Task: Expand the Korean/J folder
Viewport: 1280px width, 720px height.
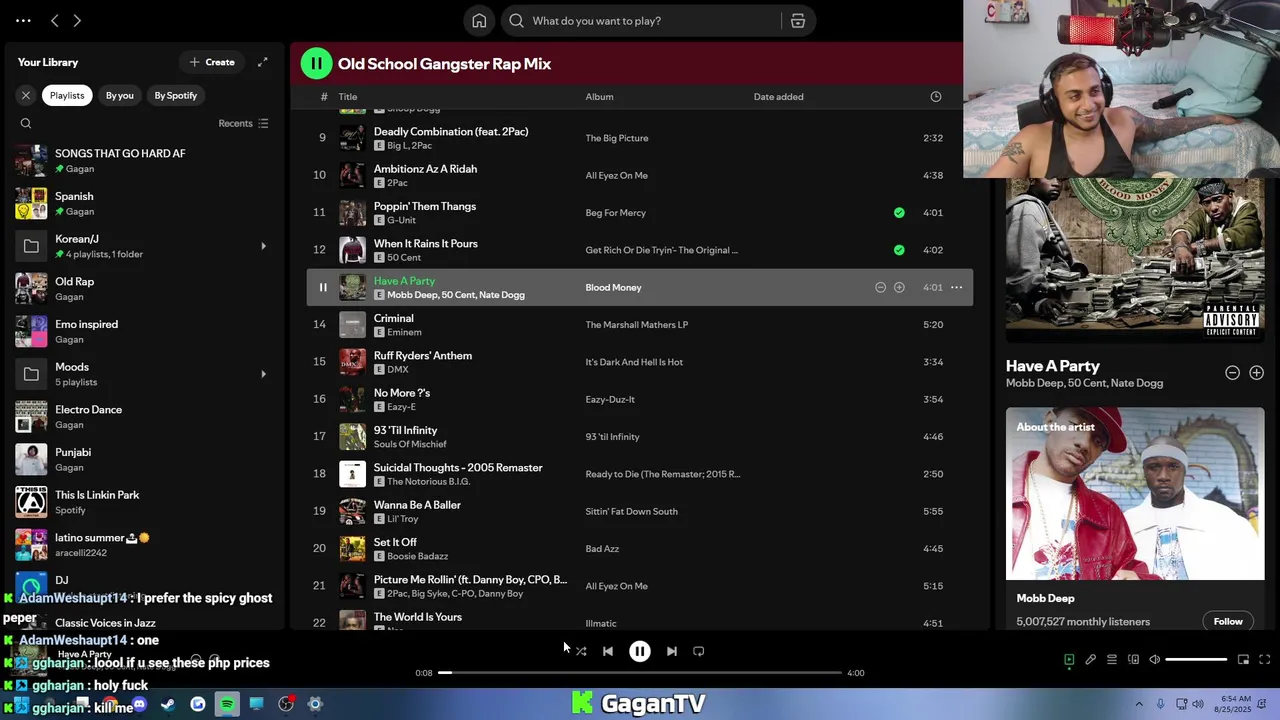Action: click(x=264, y=246)
